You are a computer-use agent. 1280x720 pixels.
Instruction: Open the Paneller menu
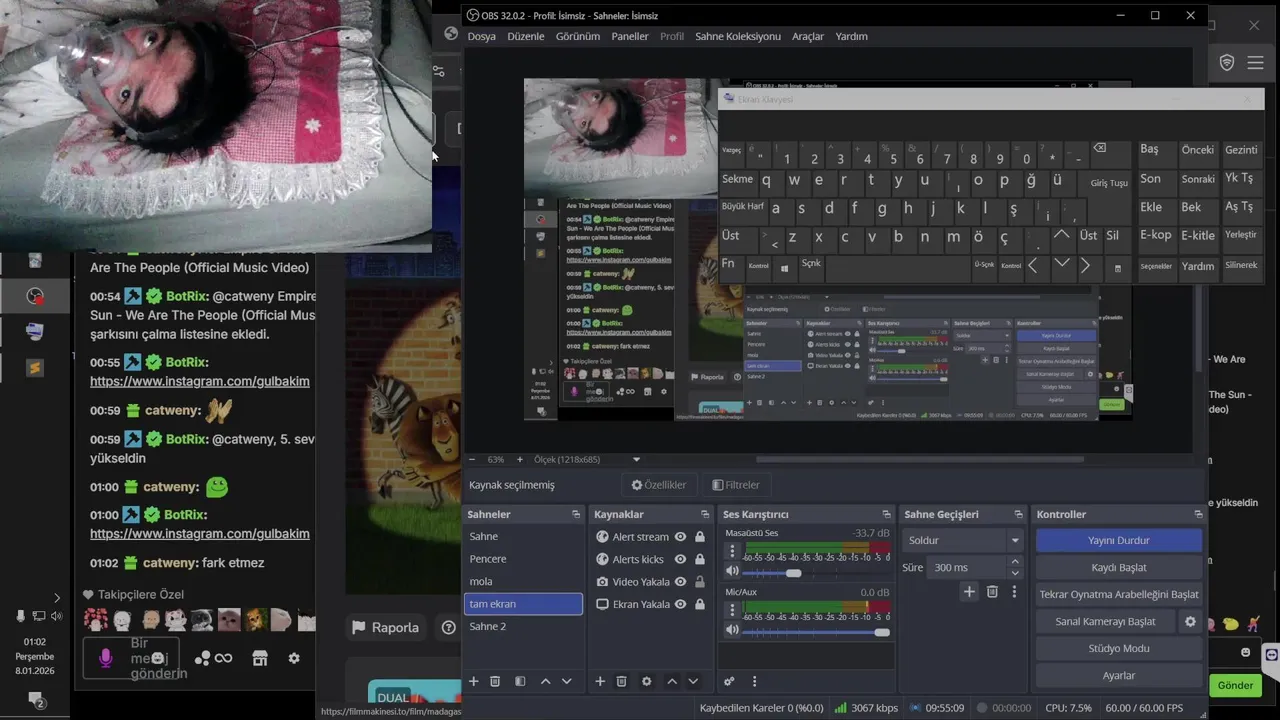630,36
